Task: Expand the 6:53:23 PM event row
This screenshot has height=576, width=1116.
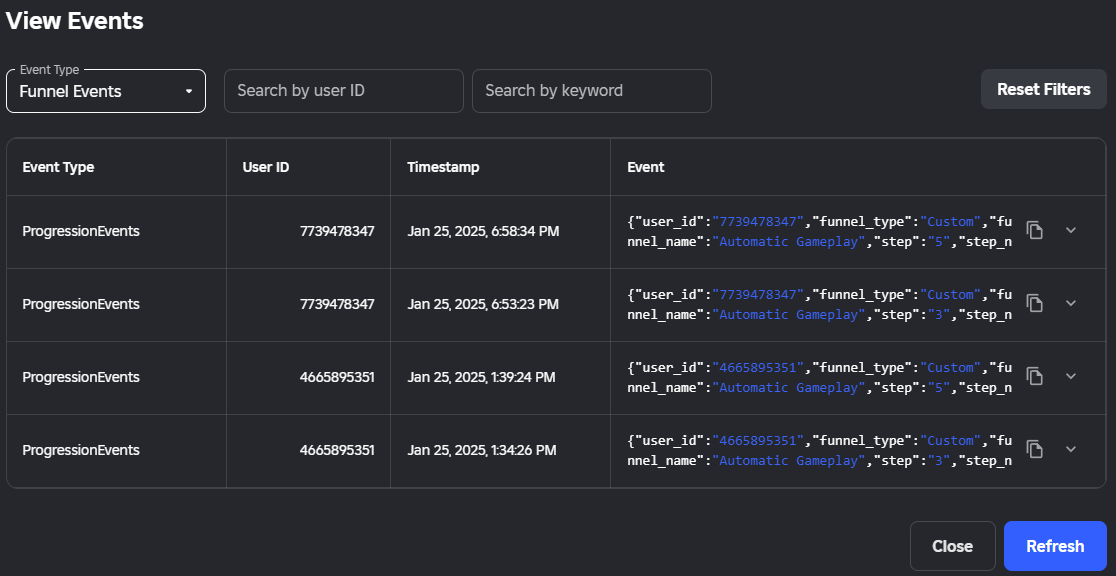Action: pos(1070,303)
